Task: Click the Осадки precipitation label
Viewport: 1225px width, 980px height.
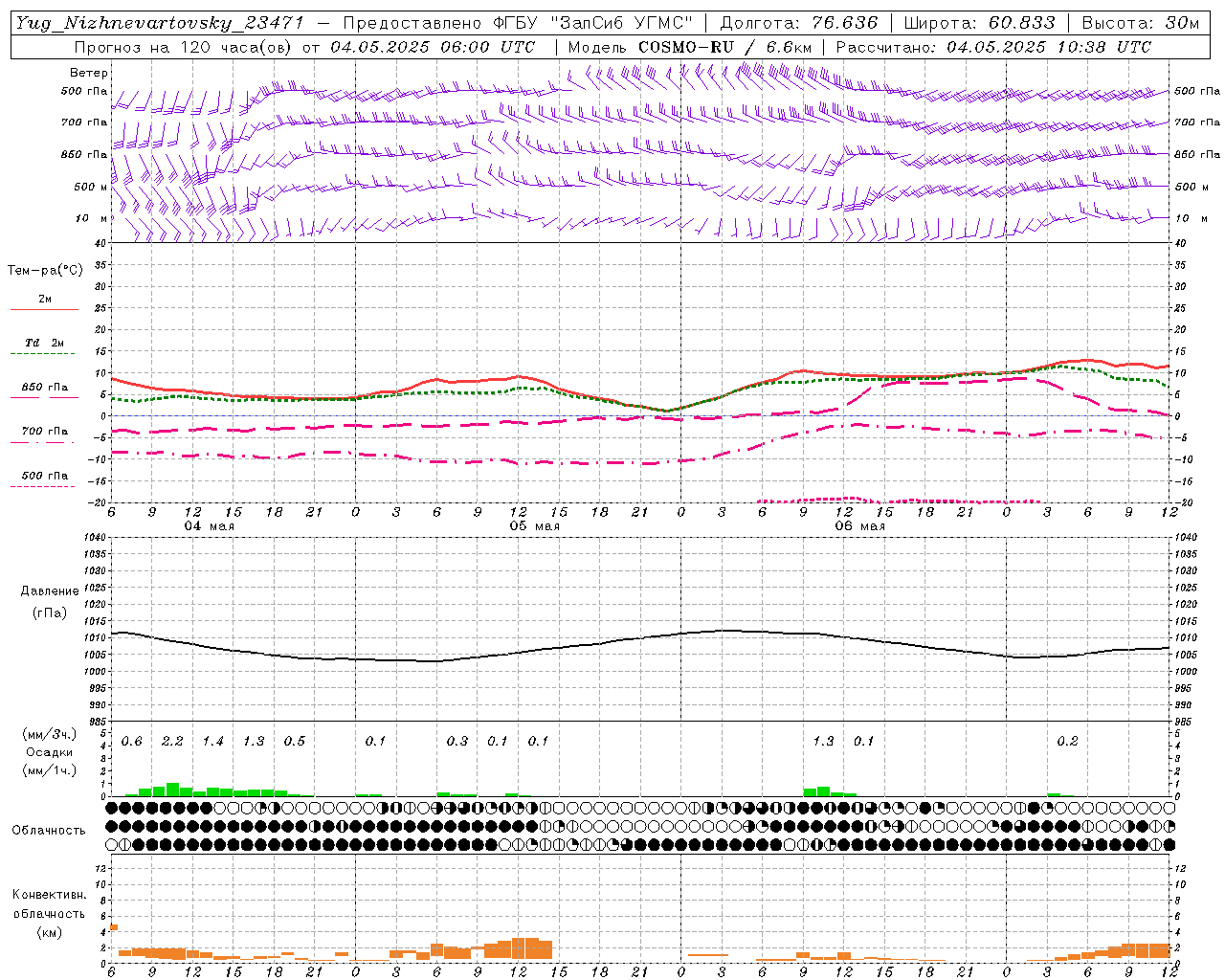Action: tap(49, 752)
